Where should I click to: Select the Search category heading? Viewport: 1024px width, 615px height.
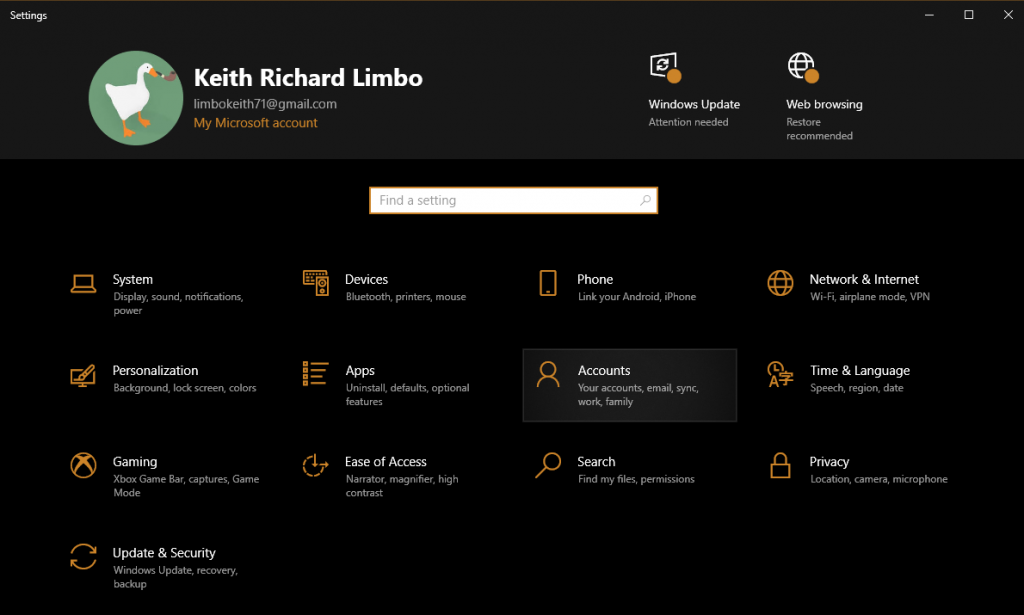pos(596,462)
